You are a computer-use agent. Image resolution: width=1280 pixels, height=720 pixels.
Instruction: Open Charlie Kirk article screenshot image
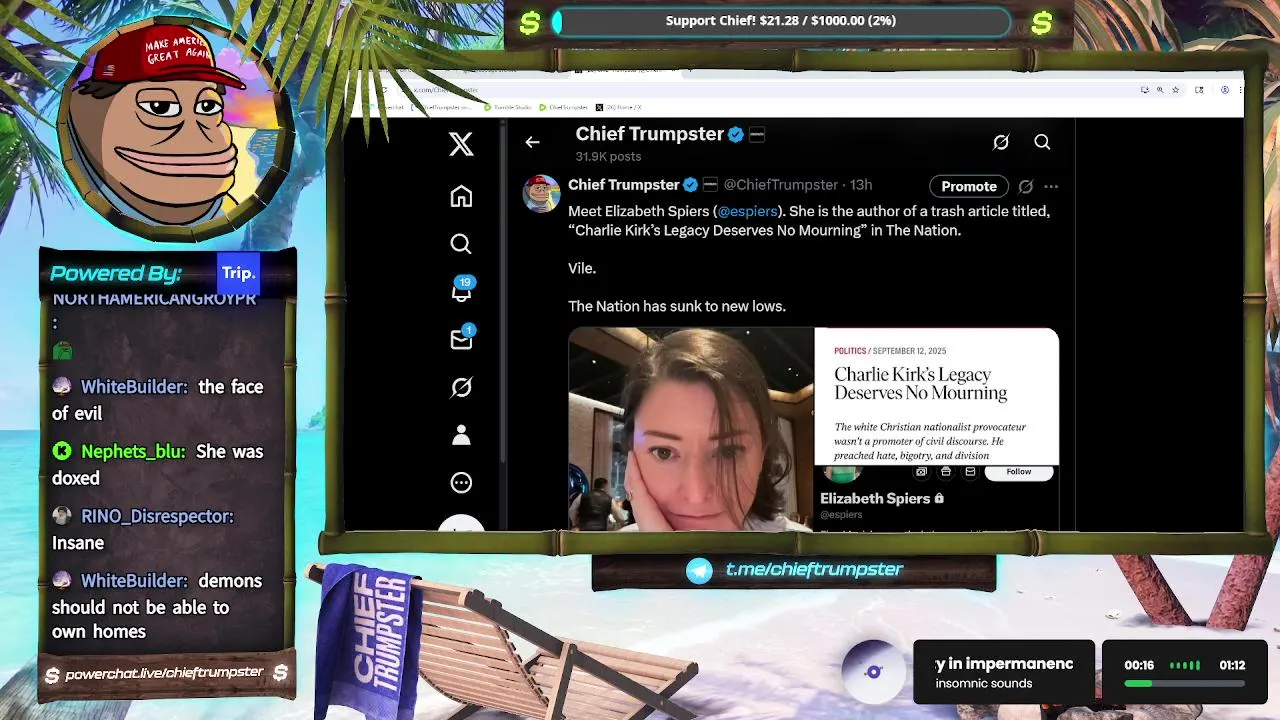click(936, 396)
